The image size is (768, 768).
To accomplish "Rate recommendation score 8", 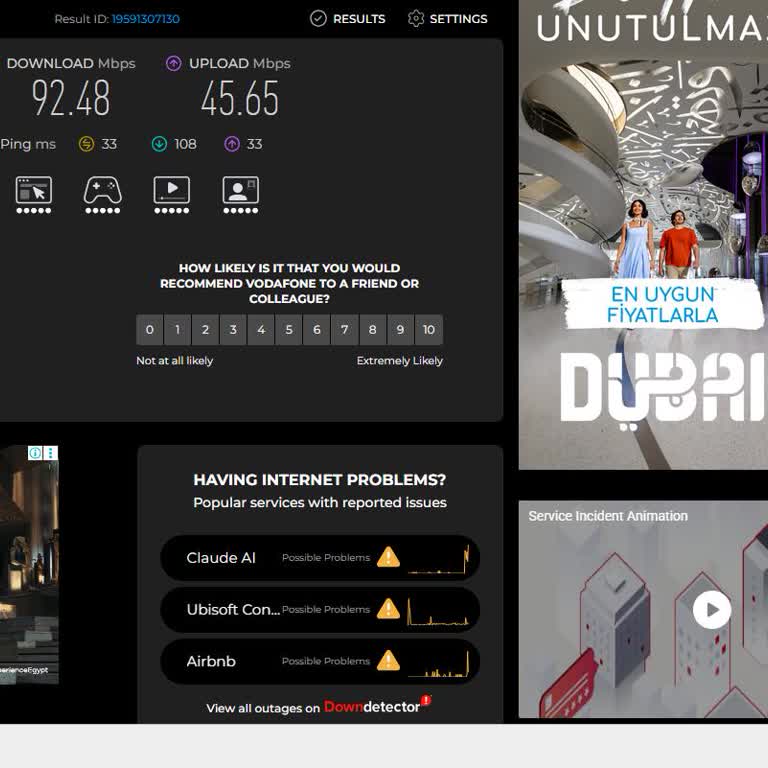I will click(373, 330).
